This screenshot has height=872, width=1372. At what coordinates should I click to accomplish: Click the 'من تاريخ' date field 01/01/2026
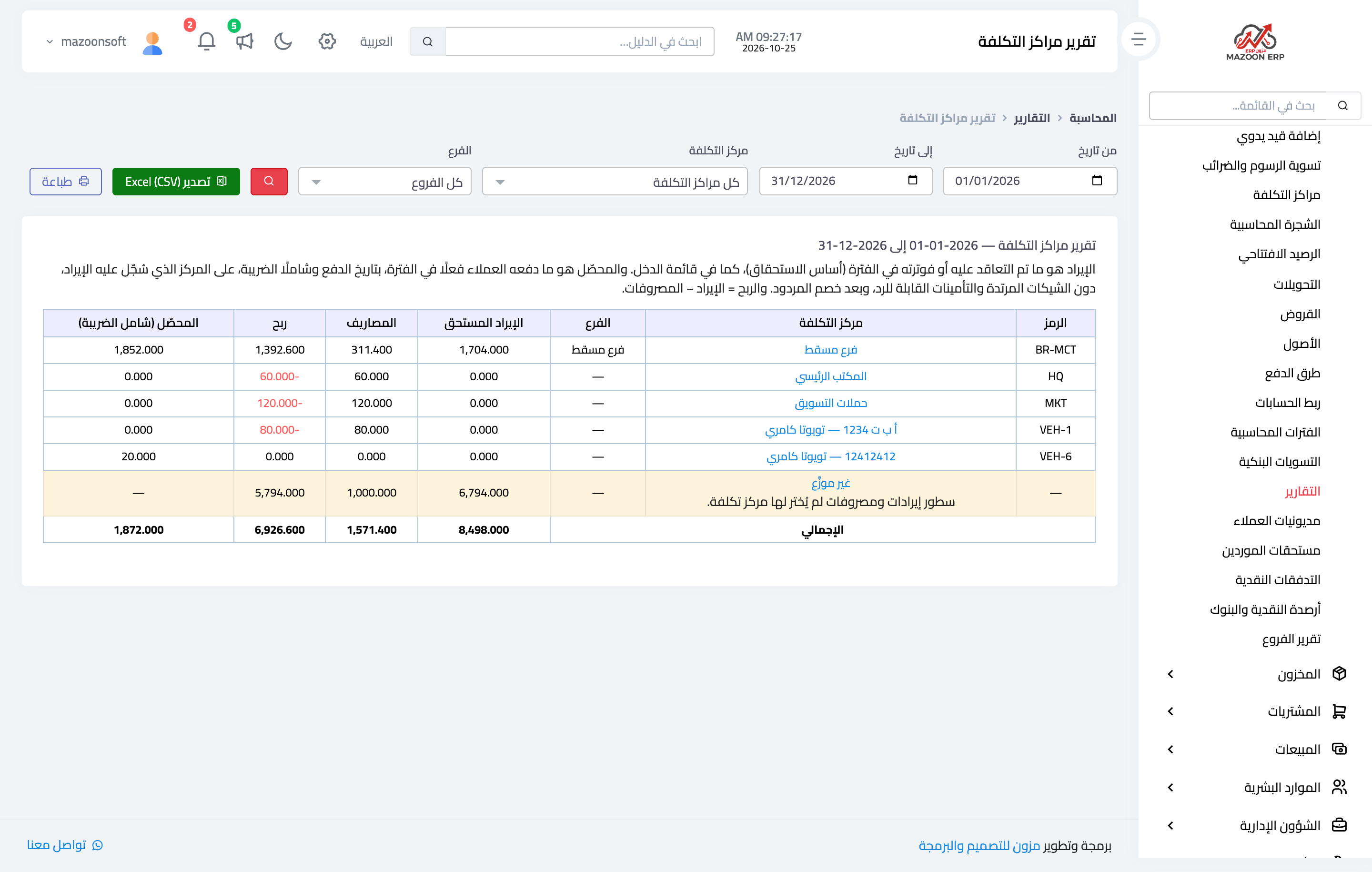(1029, 181)
